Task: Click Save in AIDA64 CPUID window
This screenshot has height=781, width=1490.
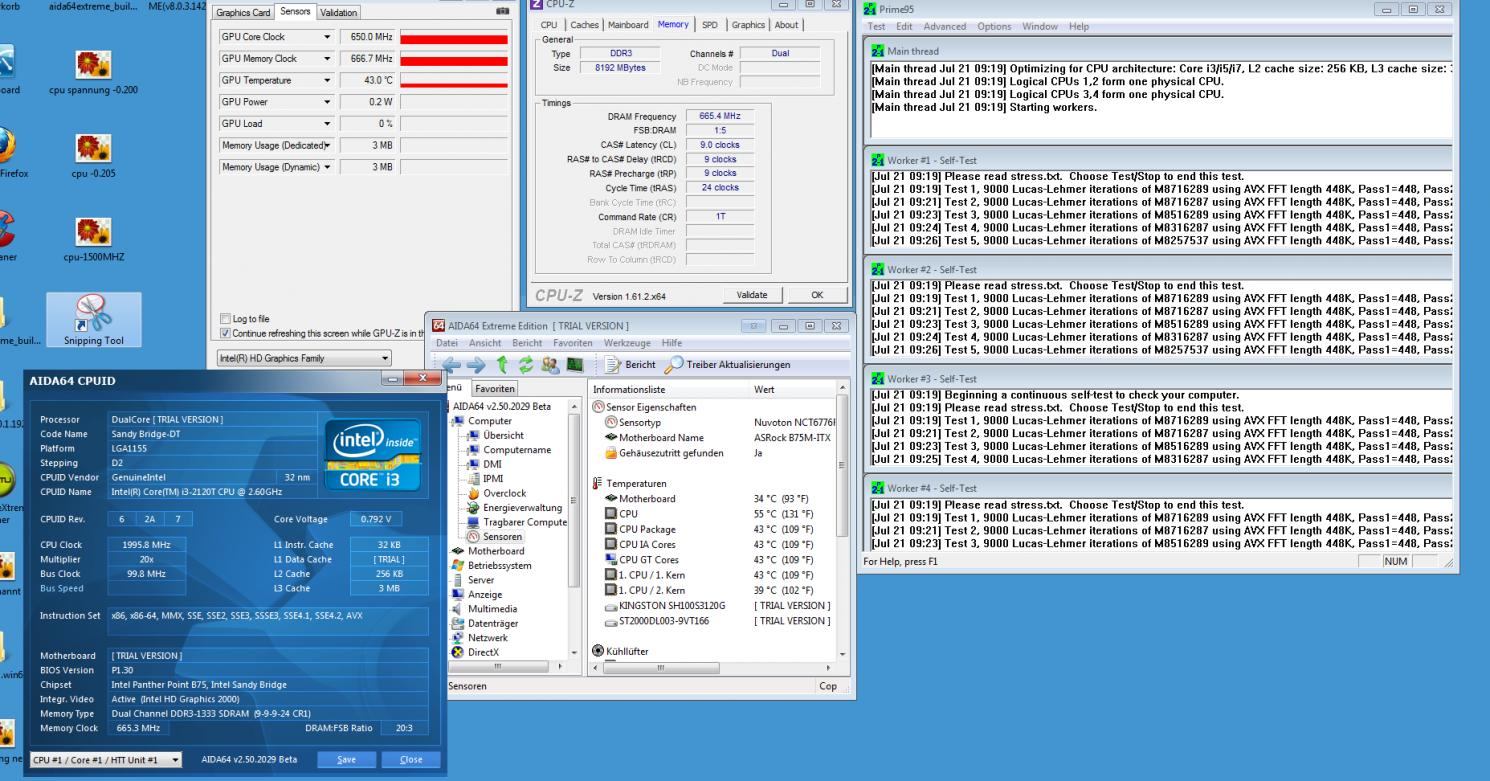Action: [346, 759]
